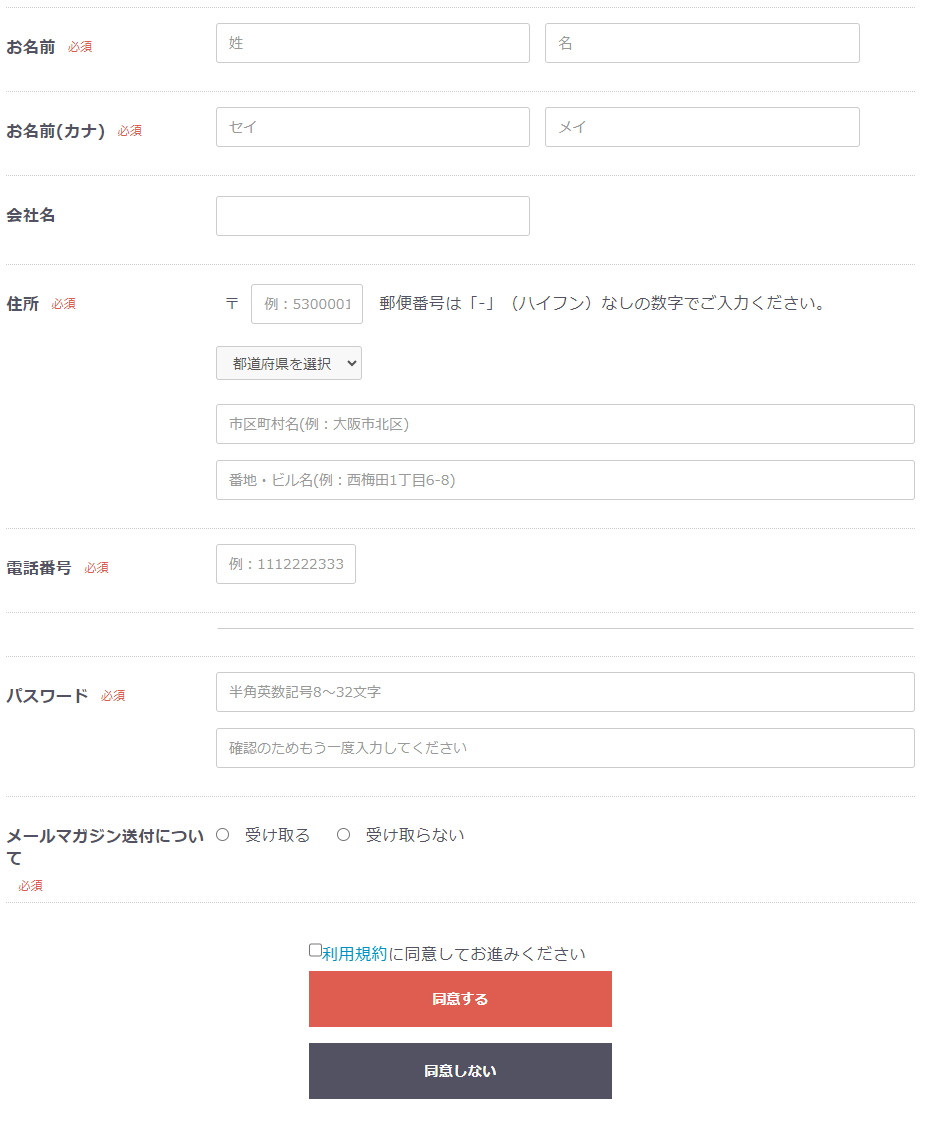Screen dimensions: 935x1141
Task: Click the dark 同意しない button
Action: coord(461,1071)
